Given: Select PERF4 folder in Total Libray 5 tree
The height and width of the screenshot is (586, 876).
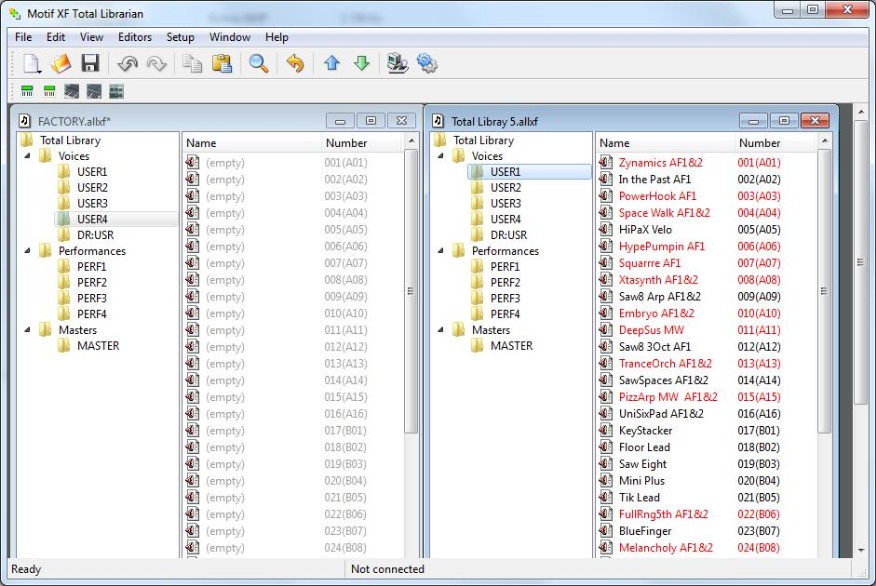Looking at the screenshot, I should point(505,314).
